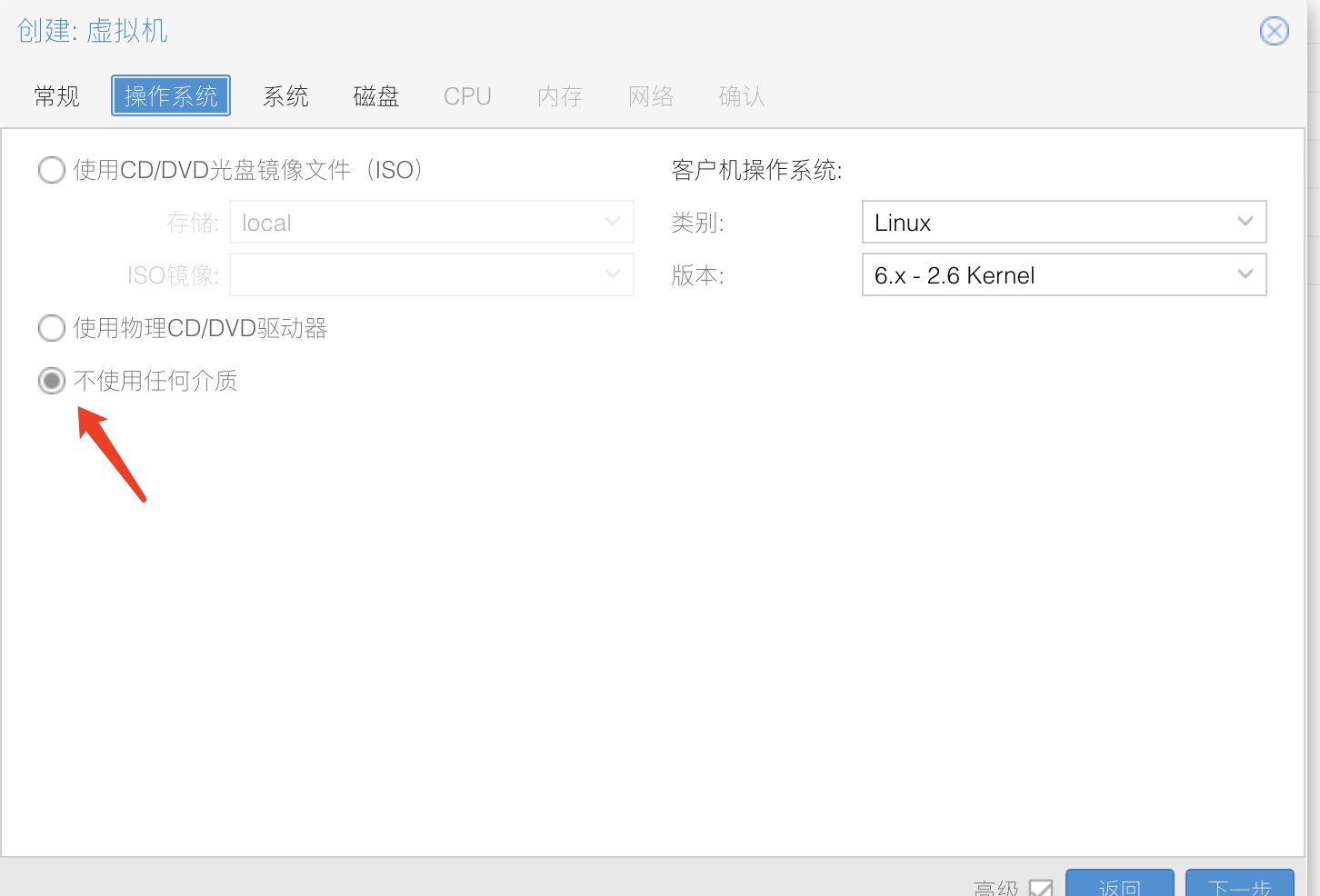The image size is (1320, 896).
Task: Expand the 存储 local dropdown arrow
Action: pos(613,222)
